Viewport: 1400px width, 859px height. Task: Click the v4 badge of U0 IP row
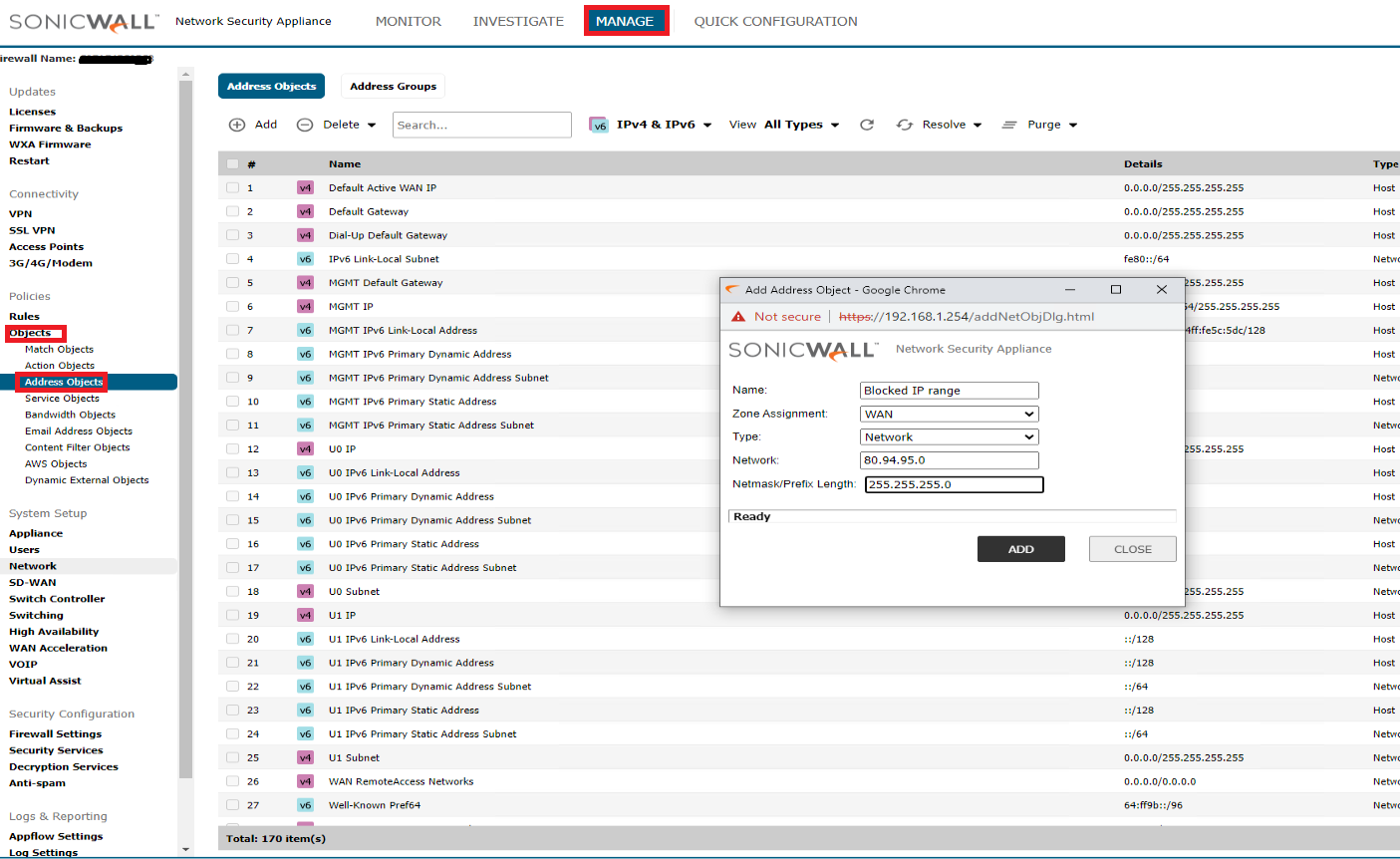click(x=305, y=449)
